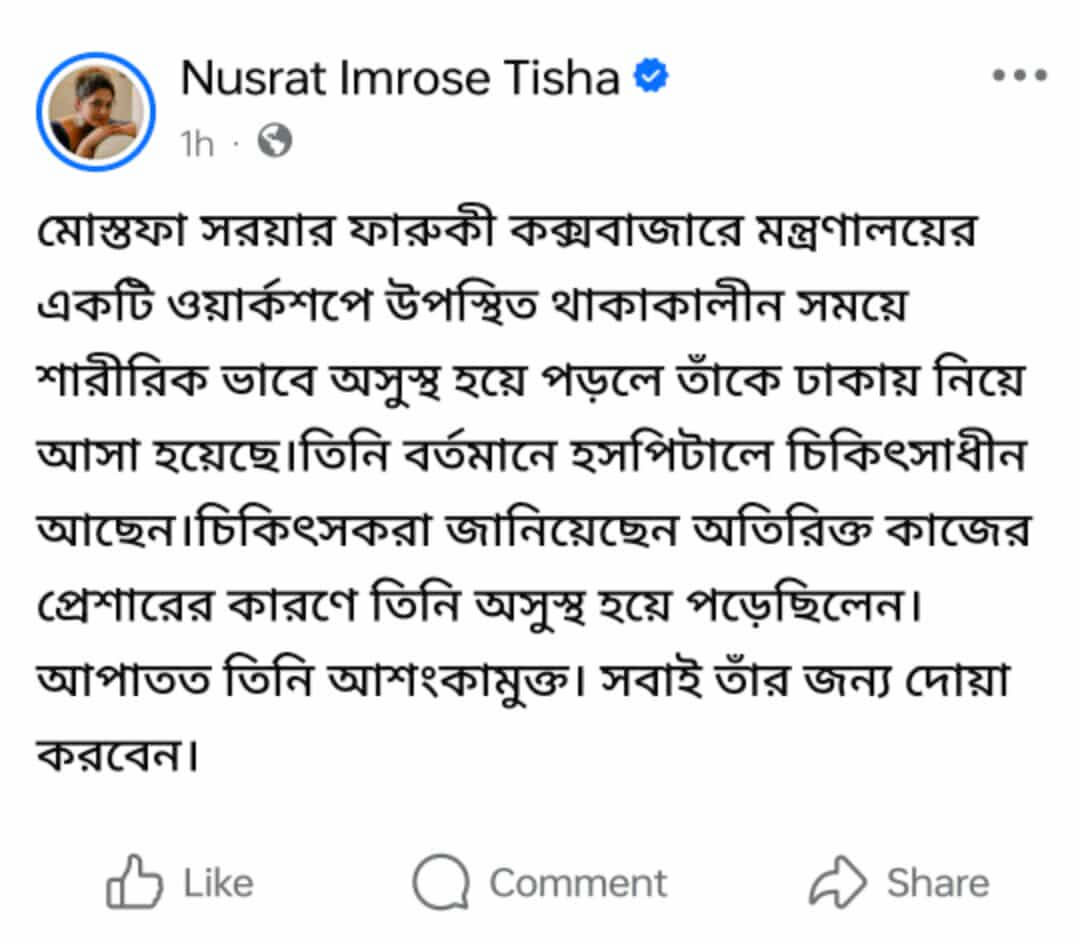Click the Share arrow icon
Screen dimensions: 1080x944
[x=838, y=883]
